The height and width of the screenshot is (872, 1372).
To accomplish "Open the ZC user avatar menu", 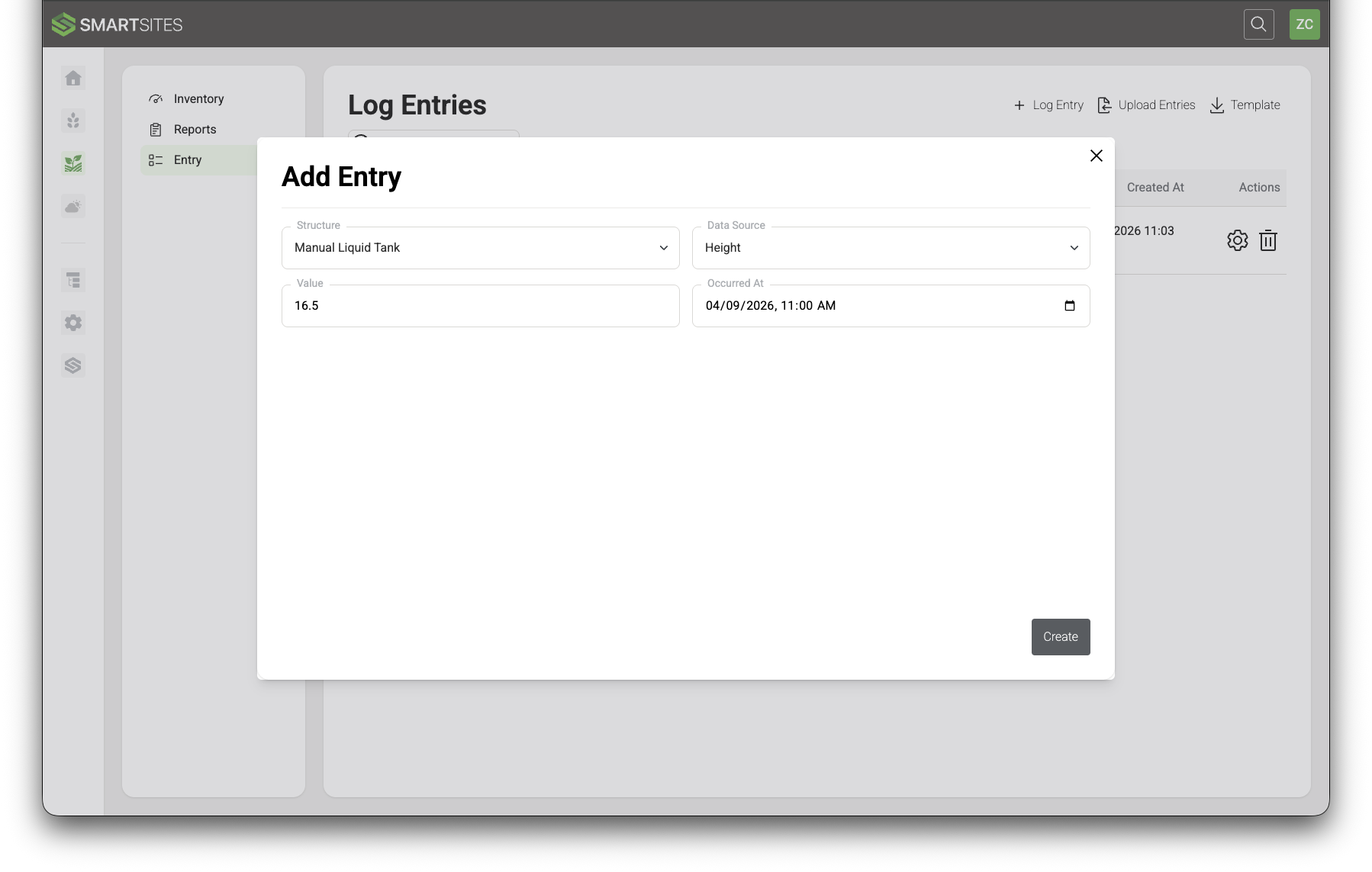I will [x=1304, y=24].
